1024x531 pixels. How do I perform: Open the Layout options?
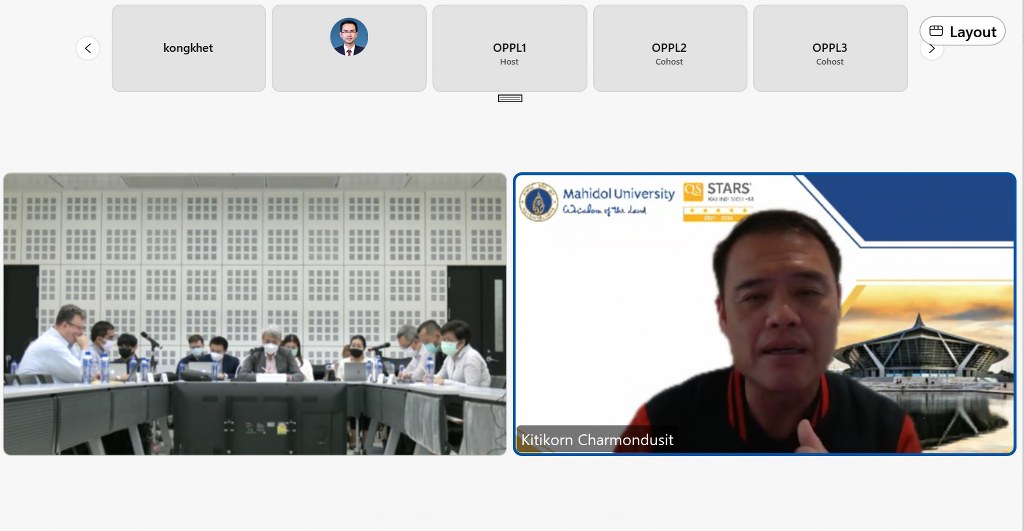962,31
